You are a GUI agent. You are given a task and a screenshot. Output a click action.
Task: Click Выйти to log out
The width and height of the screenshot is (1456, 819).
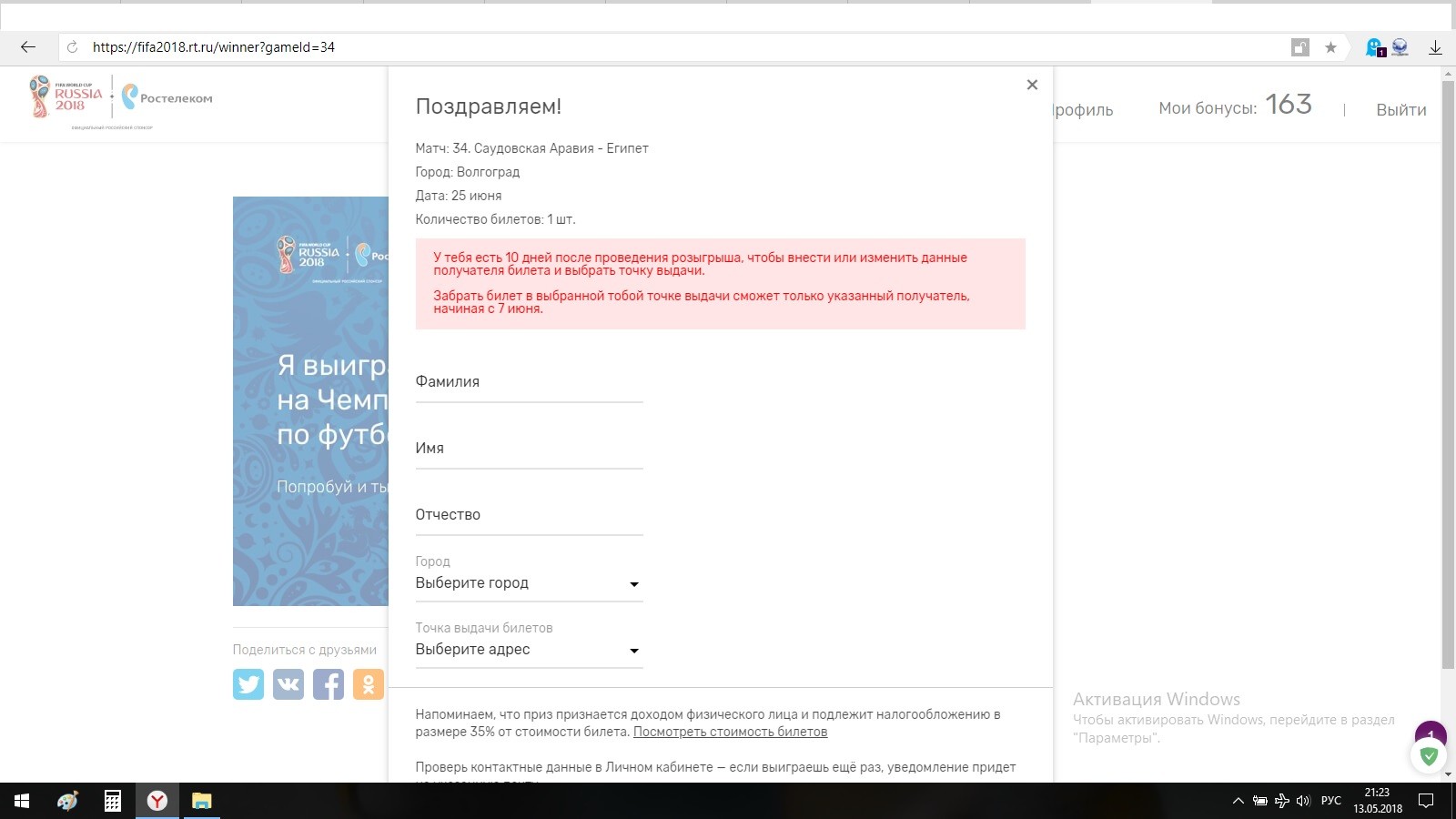pos(1401,110)
